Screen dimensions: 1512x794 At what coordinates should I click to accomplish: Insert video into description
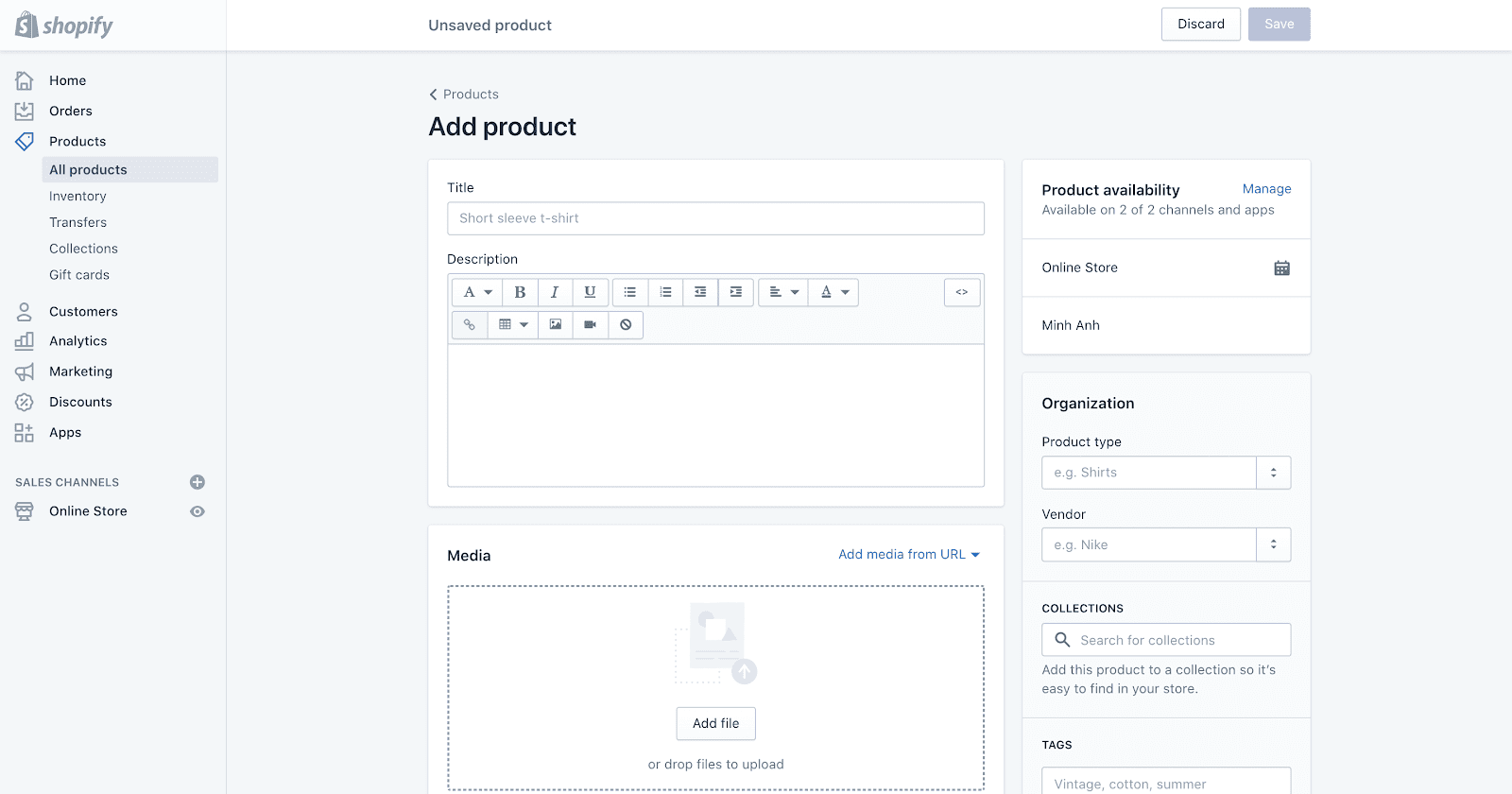(591, 324)
